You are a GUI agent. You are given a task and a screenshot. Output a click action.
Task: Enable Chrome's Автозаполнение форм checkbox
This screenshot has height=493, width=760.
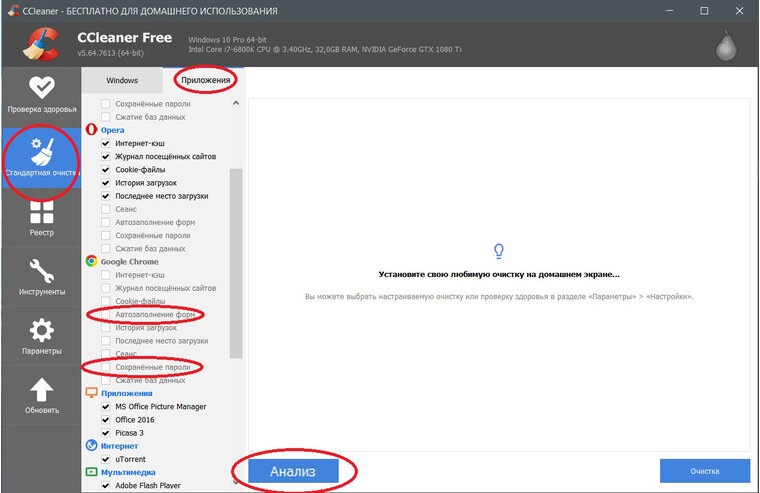pyautogui.click(x=106, y=315)
